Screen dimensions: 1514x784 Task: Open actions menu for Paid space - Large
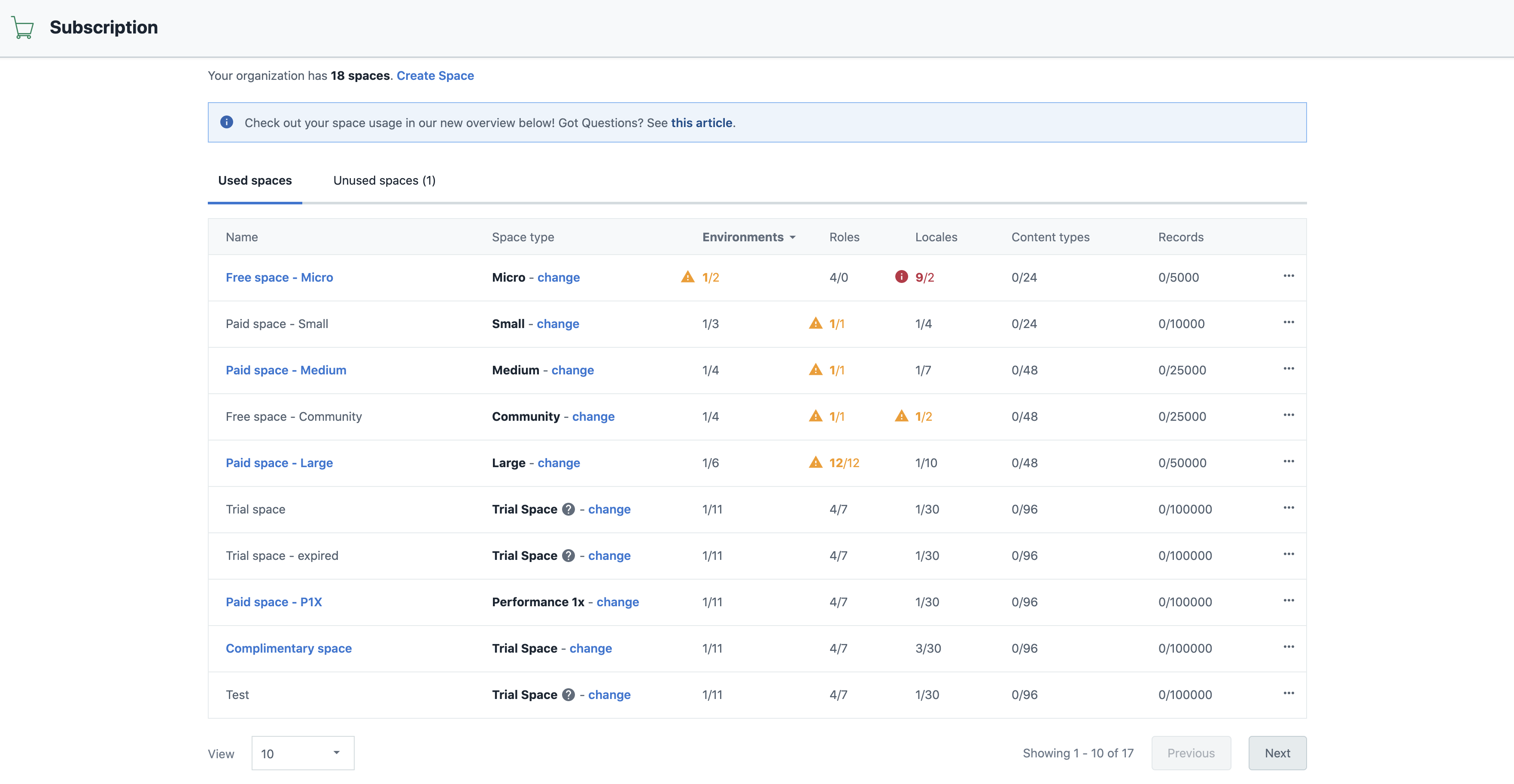pyautogui.click(x=1288, y=462)
